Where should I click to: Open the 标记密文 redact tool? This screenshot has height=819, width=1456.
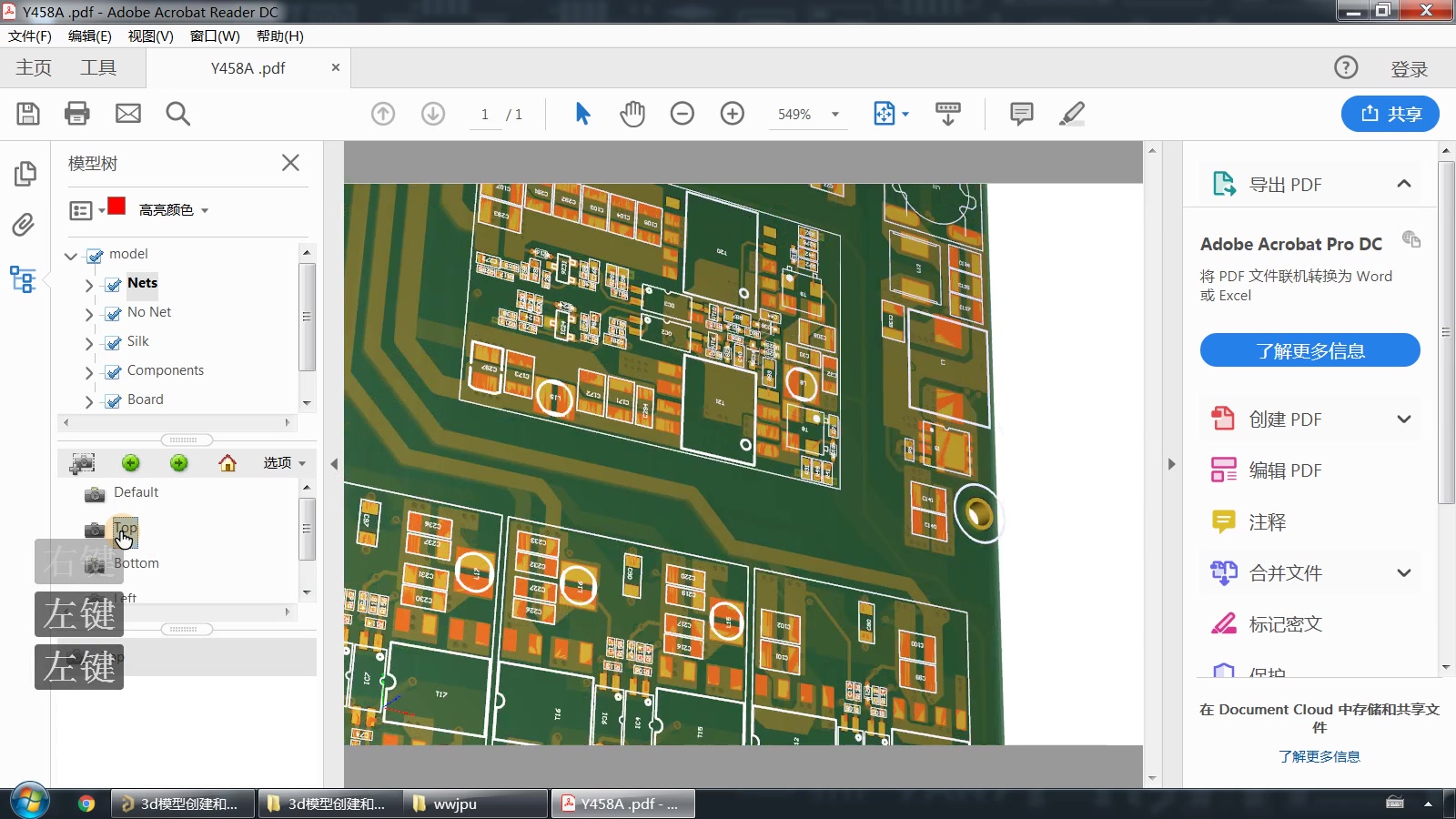[x=1285, y=624]
